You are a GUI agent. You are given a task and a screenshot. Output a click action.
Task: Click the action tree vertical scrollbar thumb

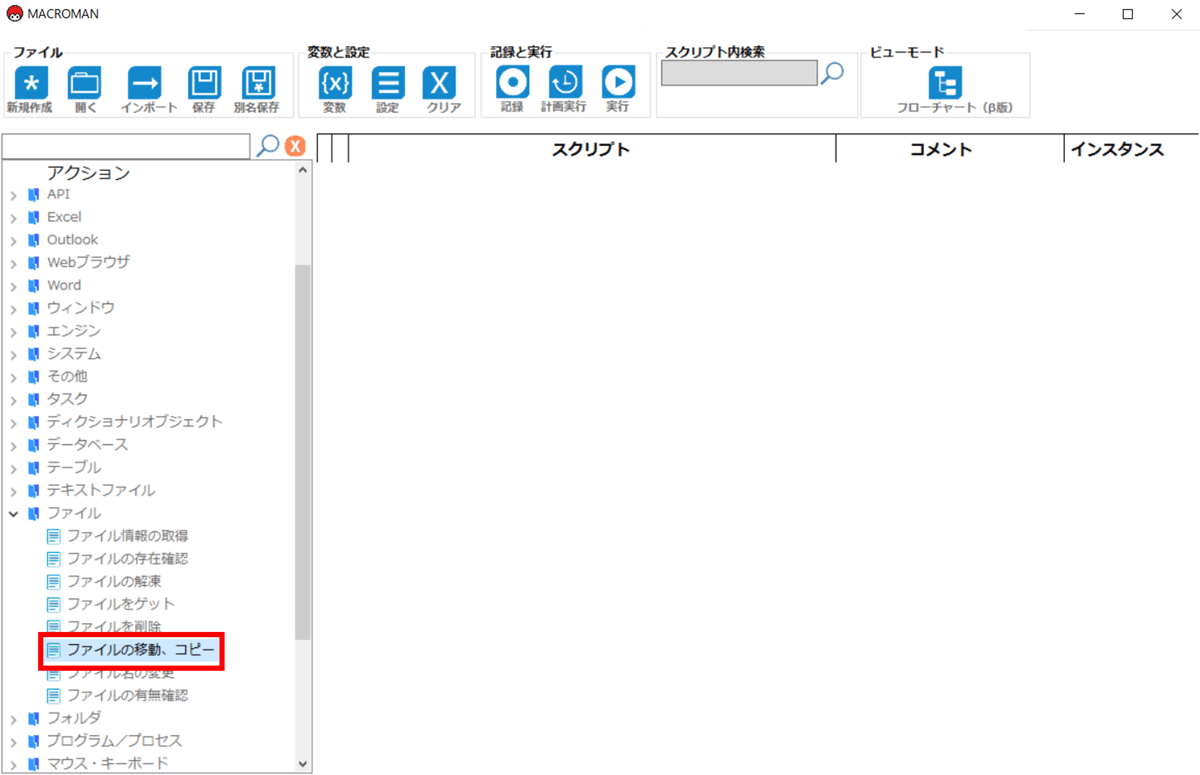304,452
